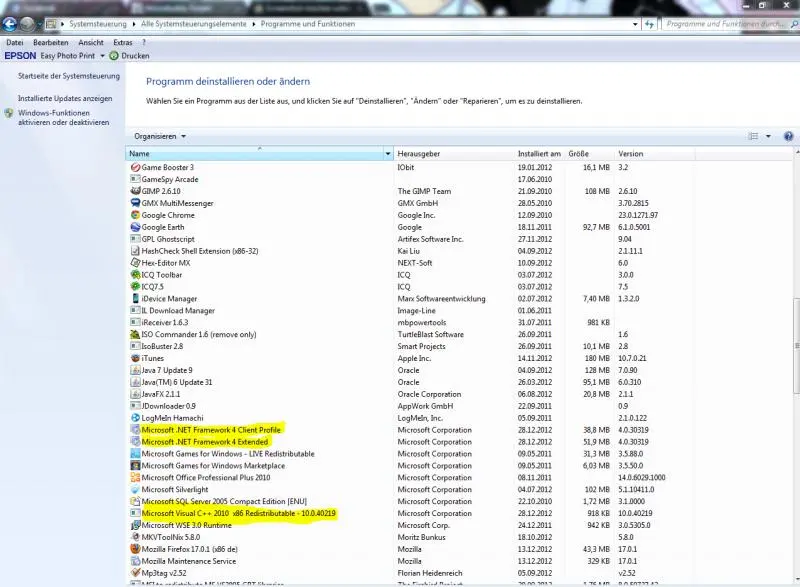This screenshot has height=587, width=800.
Task: Open the Ansicht menu
Action: [91, 42]
